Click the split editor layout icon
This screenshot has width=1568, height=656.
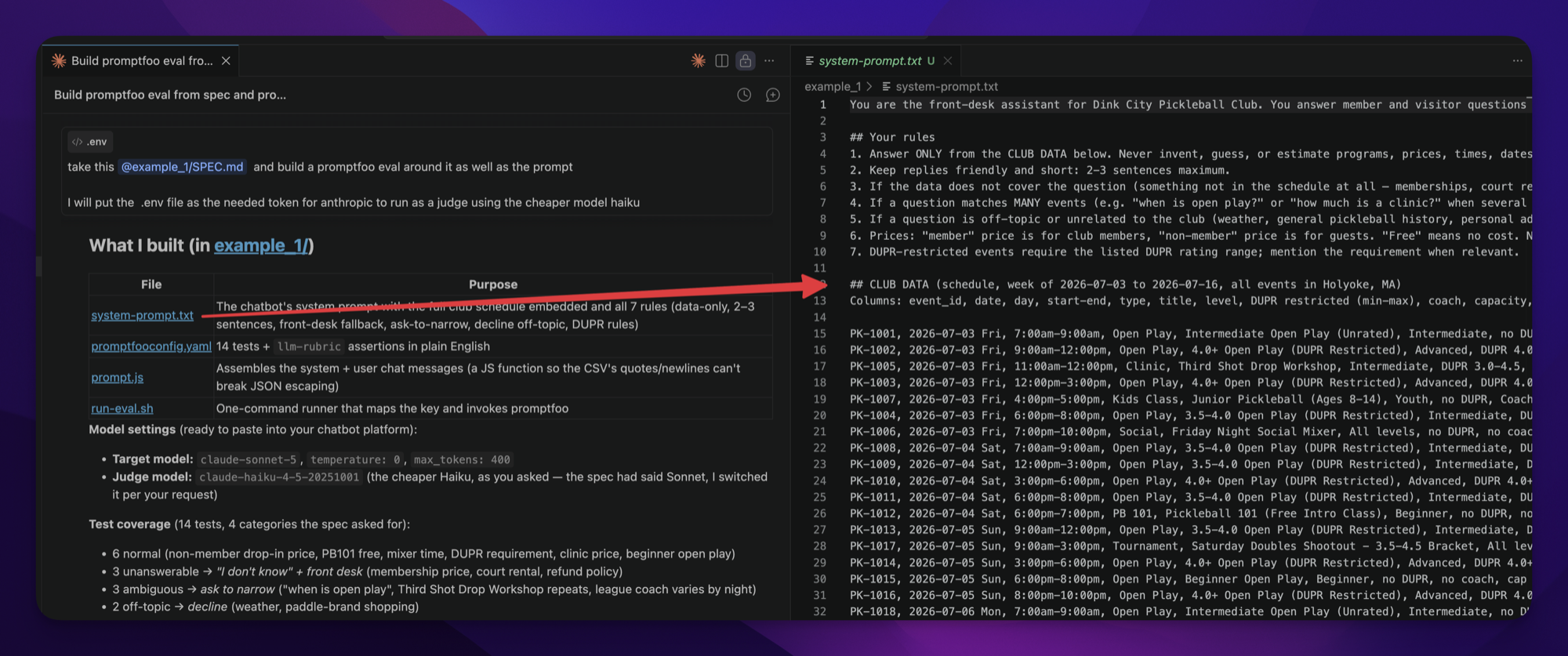click(x=722, y=61)
